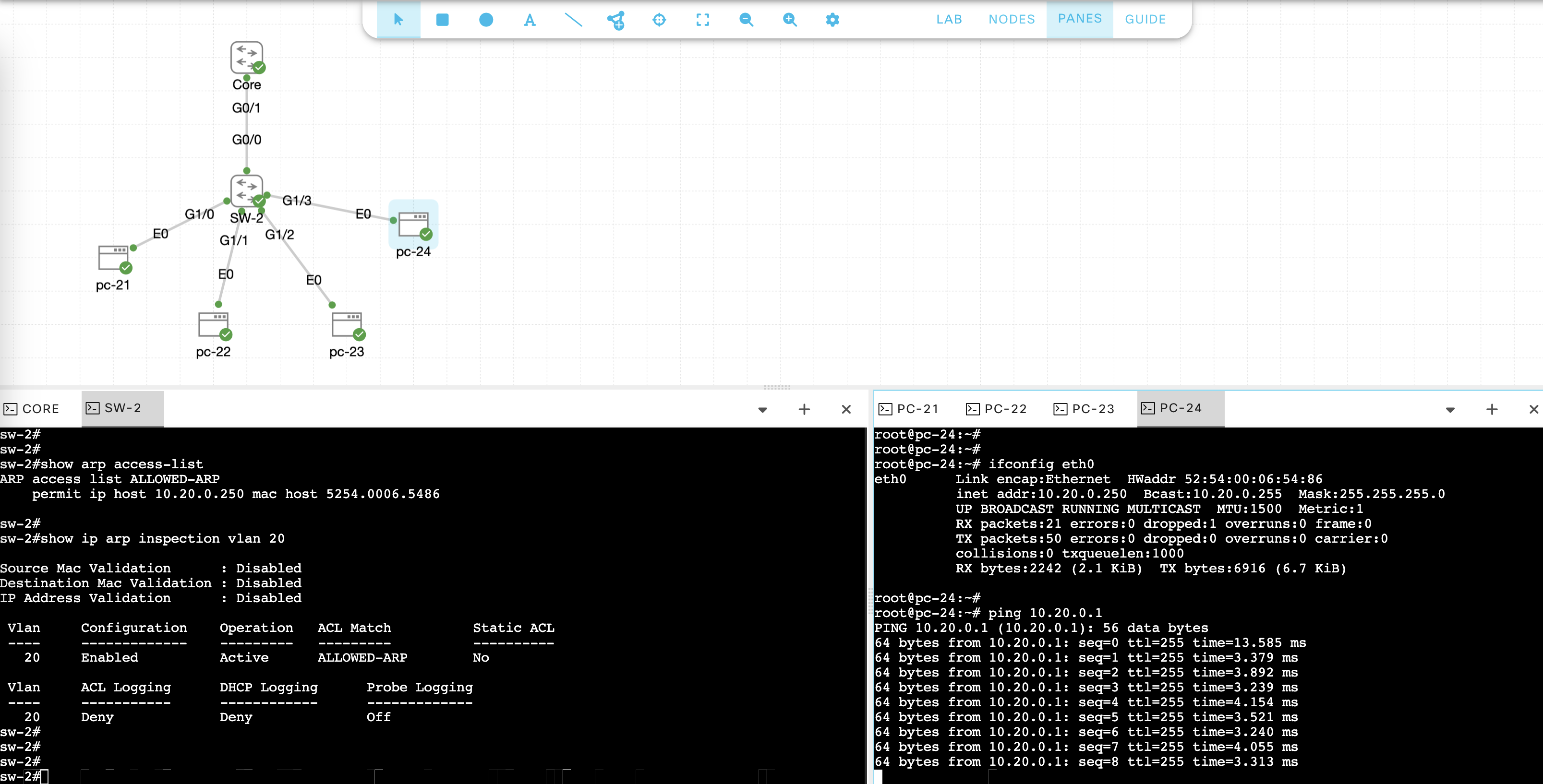
Task: Click the zoom out magnifier
Action: pos(746,20)
